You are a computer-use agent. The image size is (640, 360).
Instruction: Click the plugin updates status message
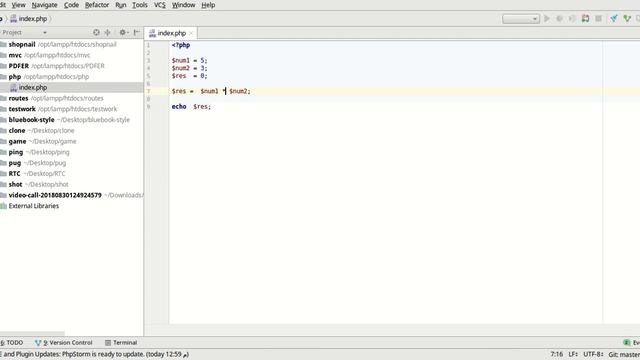tap(95, 354)
